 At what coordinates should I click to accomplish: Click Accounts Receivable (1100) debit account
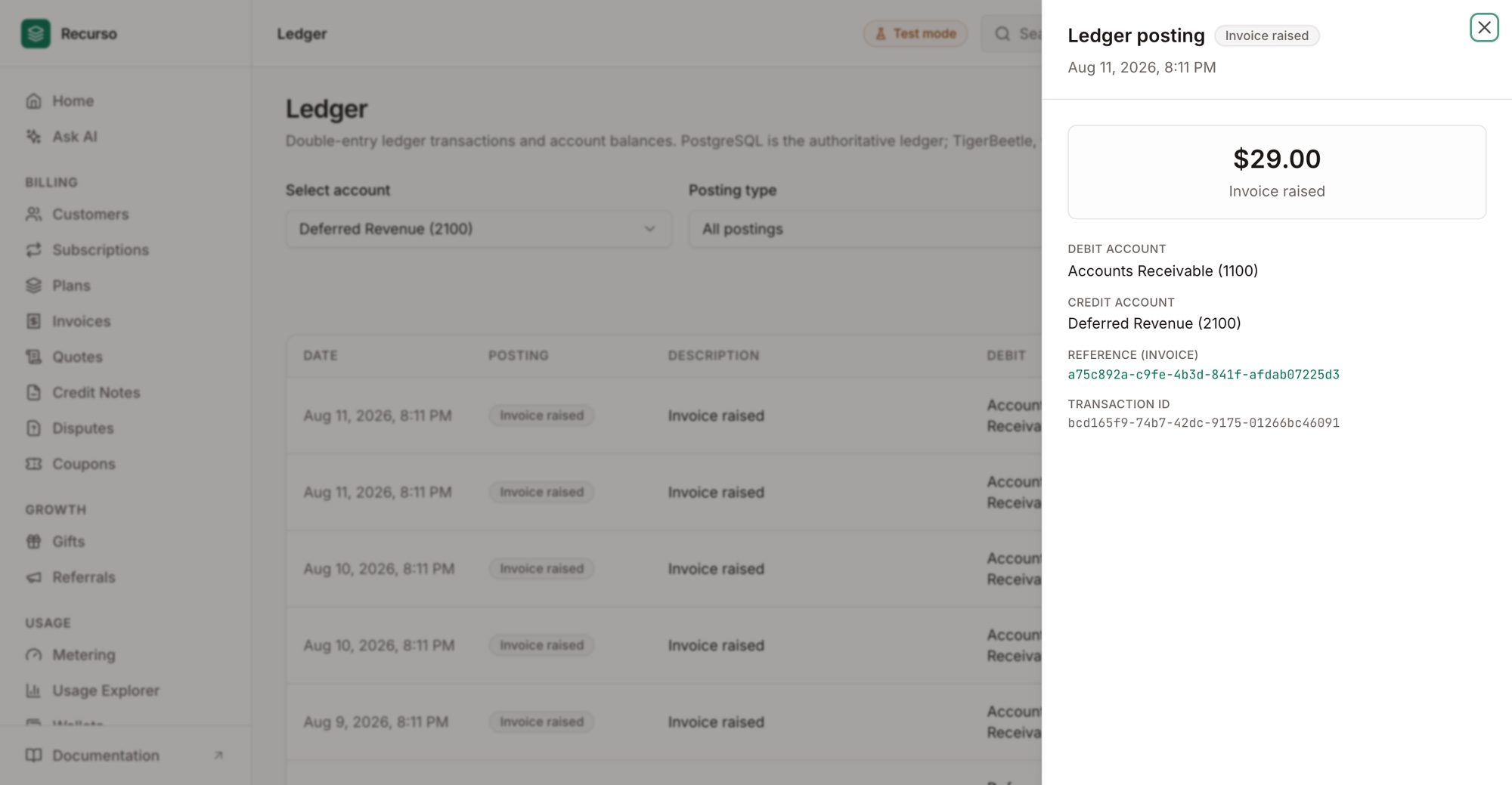[x=1163, y=271]
